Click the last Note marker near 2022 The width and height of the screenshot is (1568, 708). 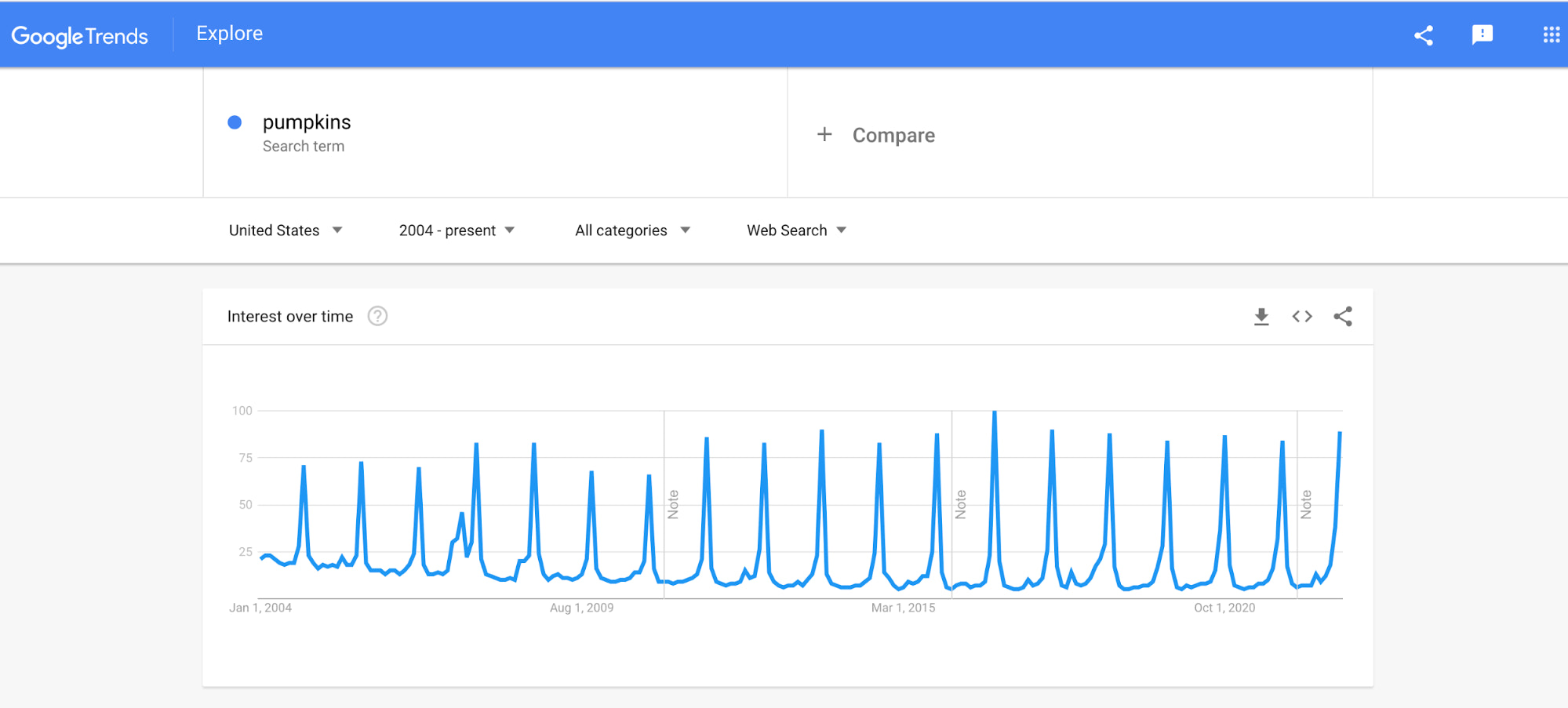pos(1306,504)
